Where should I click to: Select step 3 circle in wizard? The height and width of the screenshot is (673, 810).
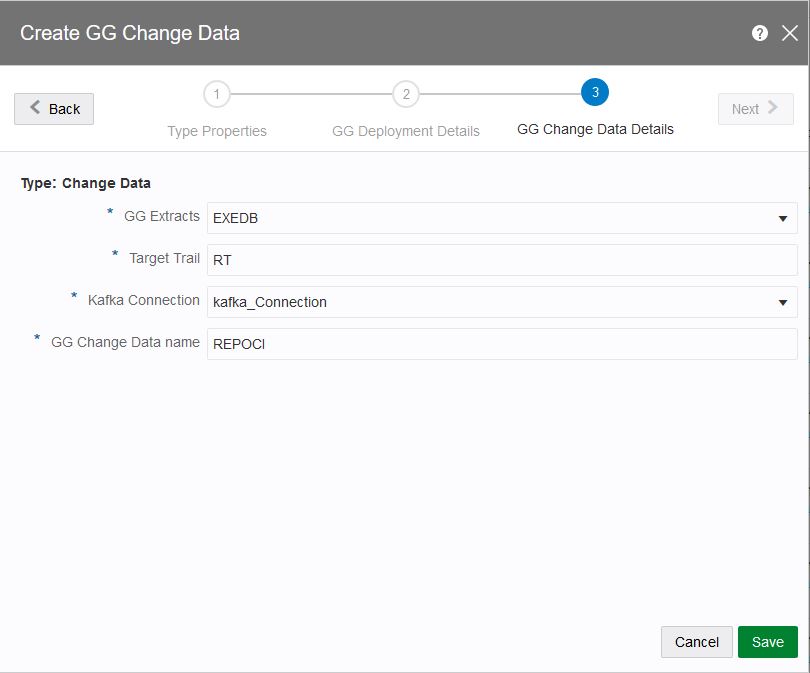pos(595,93)
